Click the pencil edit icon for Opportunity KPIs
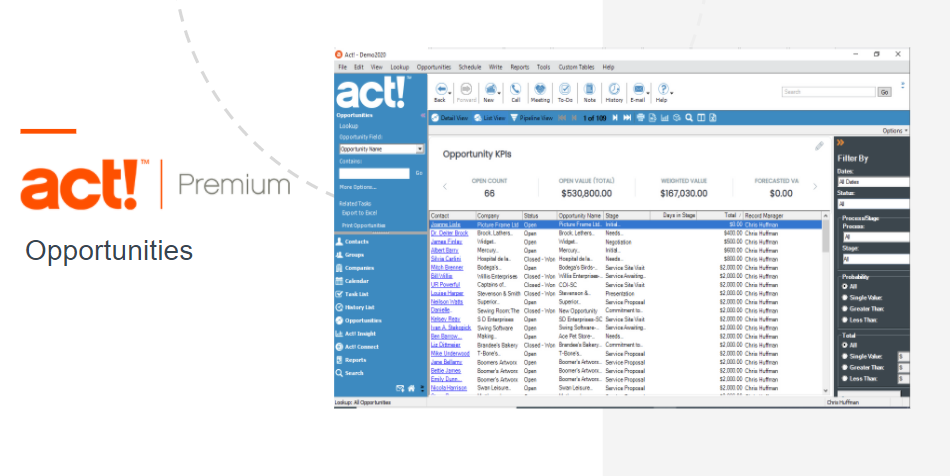The width and height of the screenshot is (950, 476). click(819, 146)
